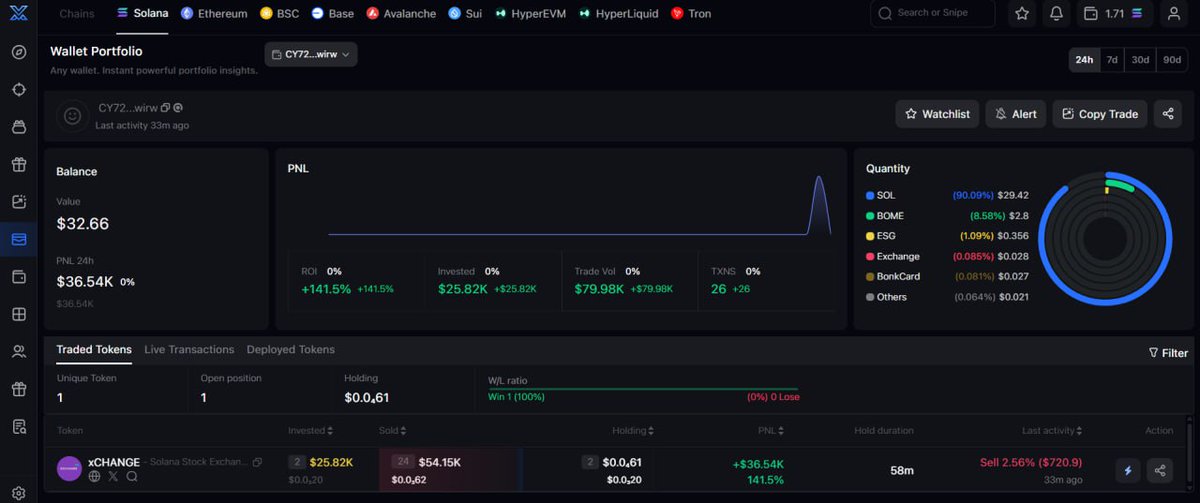Sort by Last activity column
This screenshot has height=503, width=1200.
(x=1052, y=431)
